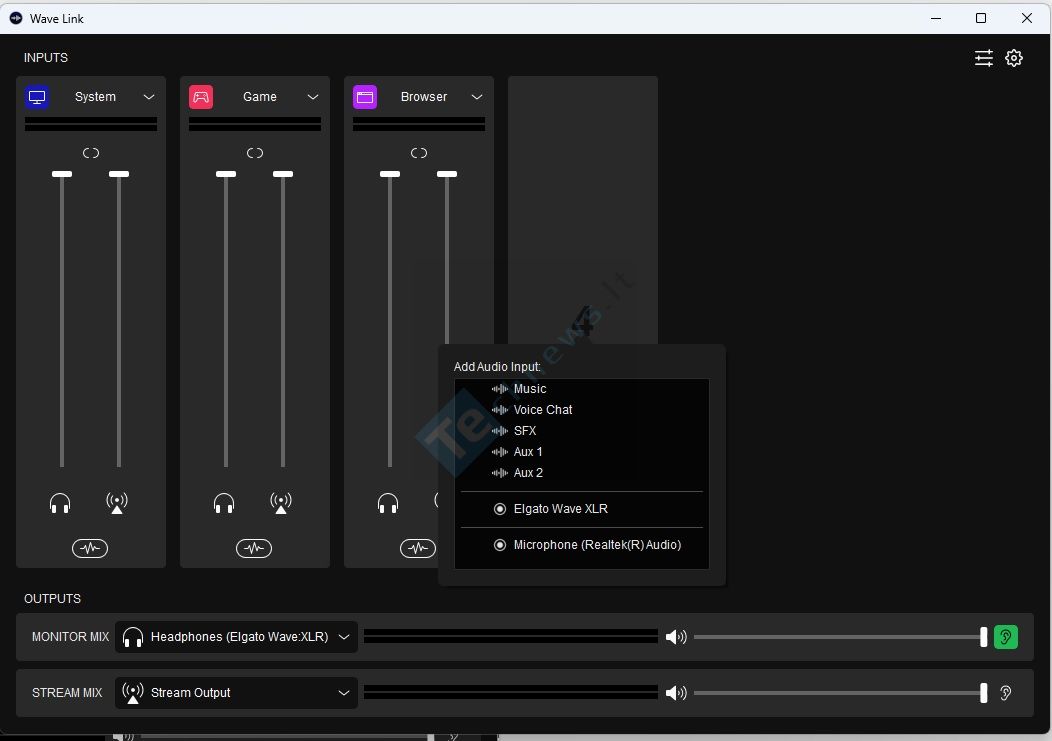Click System channel monitor volume fader handle

coord(62,174)
